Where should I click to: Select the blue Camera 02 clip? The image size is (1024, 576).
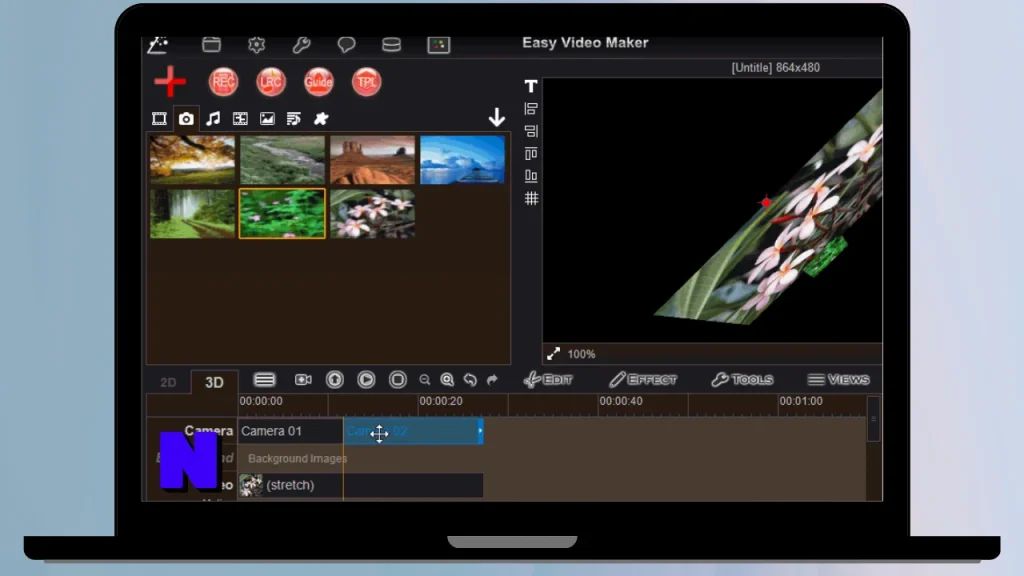[413, 431]
